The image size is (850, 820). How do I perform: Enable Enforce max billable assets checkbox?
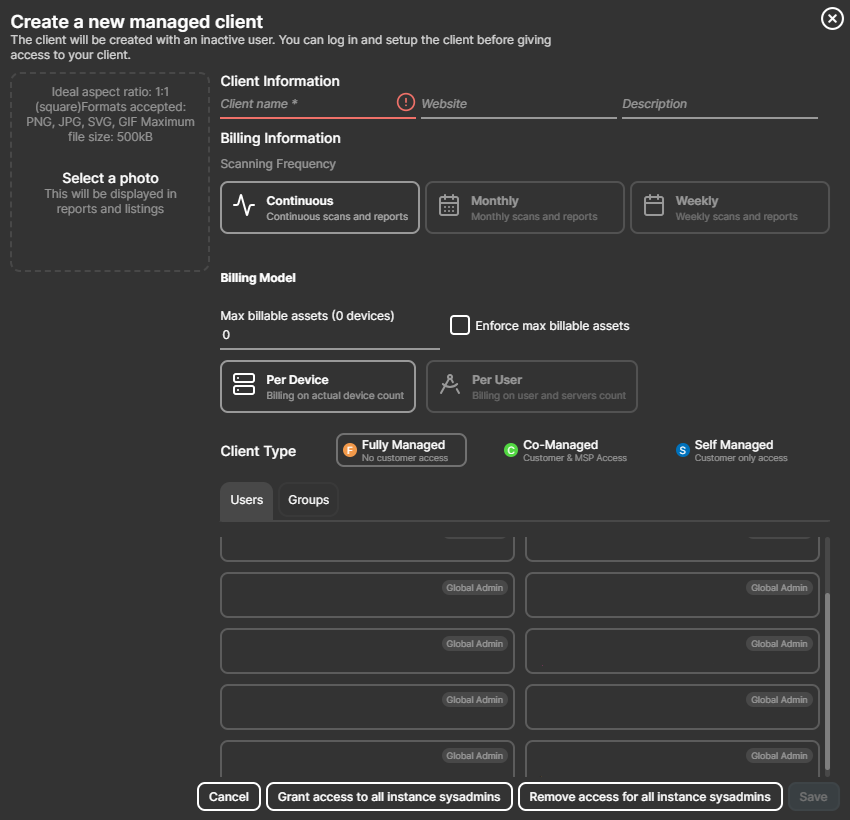point(460,325)
